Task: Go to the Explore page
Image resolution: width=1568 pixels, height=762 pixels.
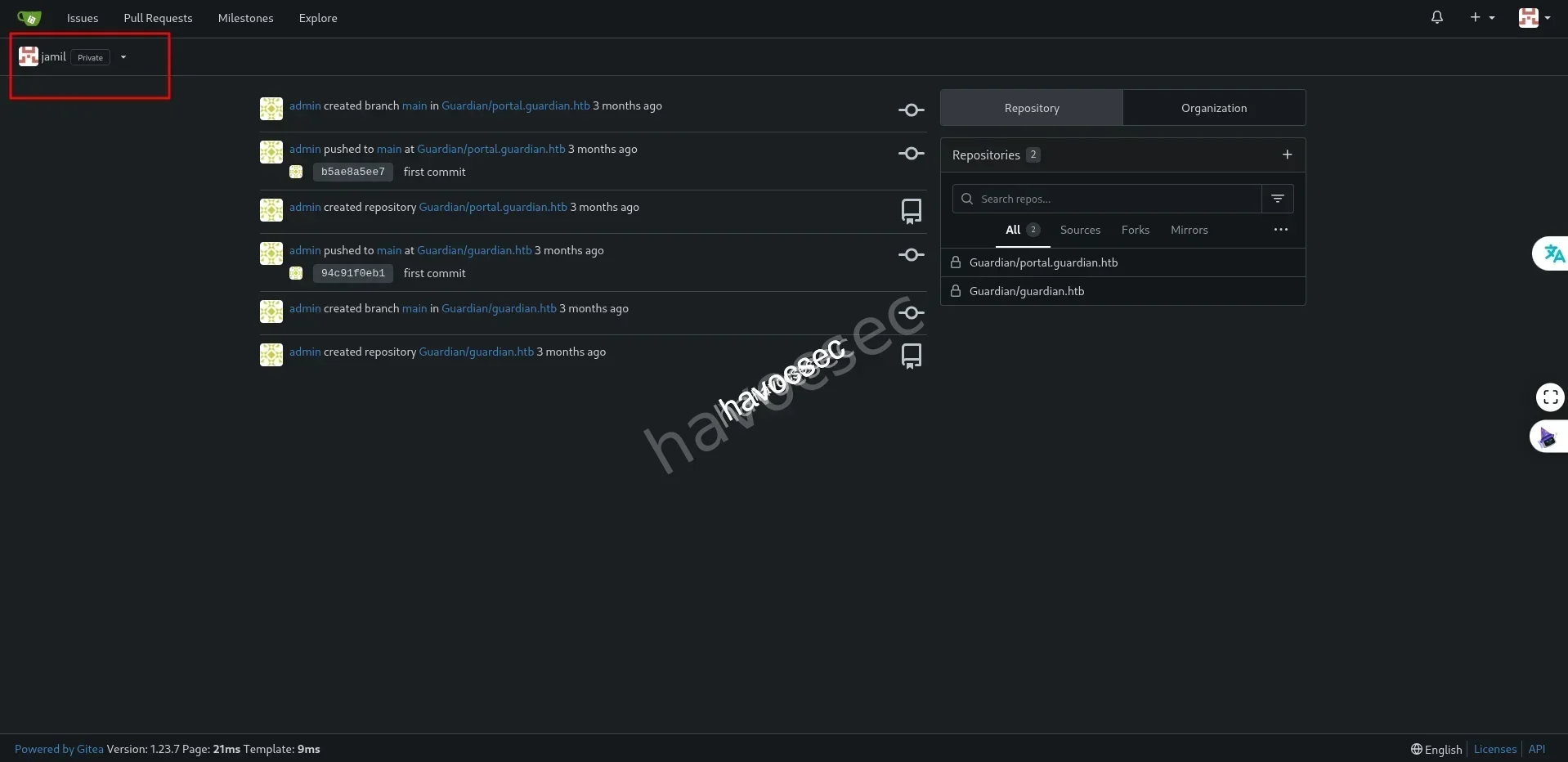Action: point(317,18)
